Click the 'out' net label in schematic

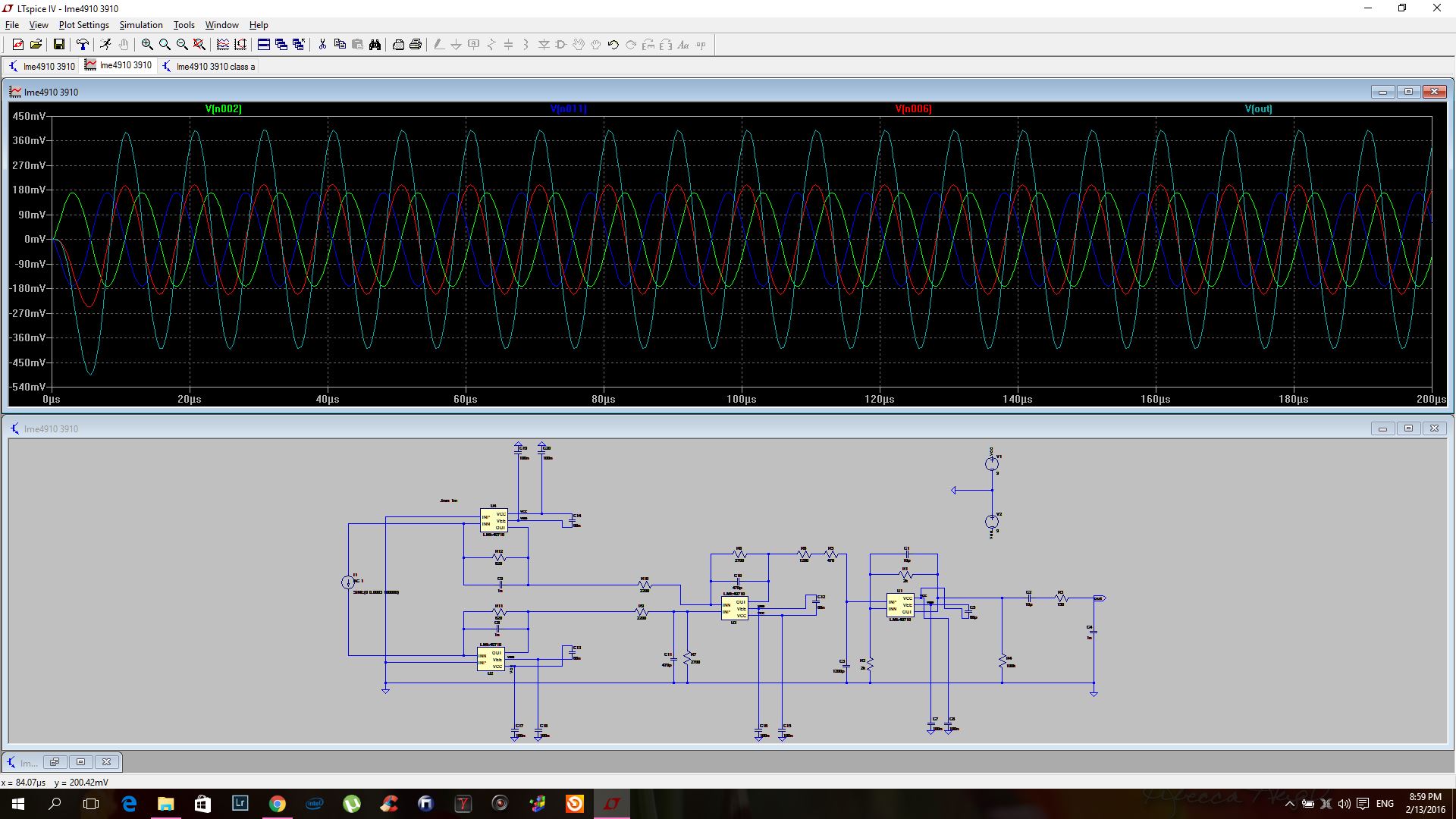click(x=1099, y=598)
